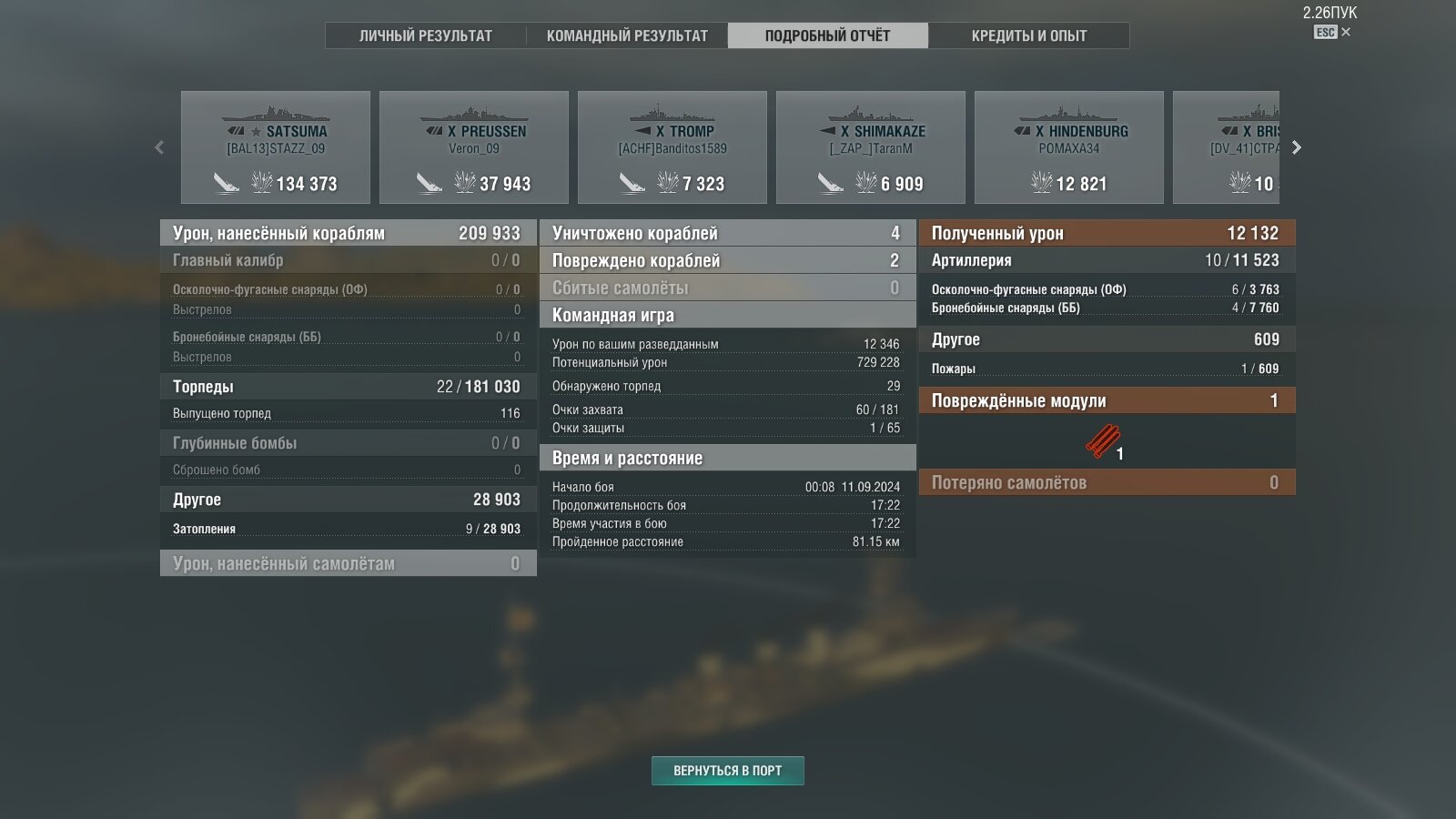Show previous ships with left arrow

159,147
